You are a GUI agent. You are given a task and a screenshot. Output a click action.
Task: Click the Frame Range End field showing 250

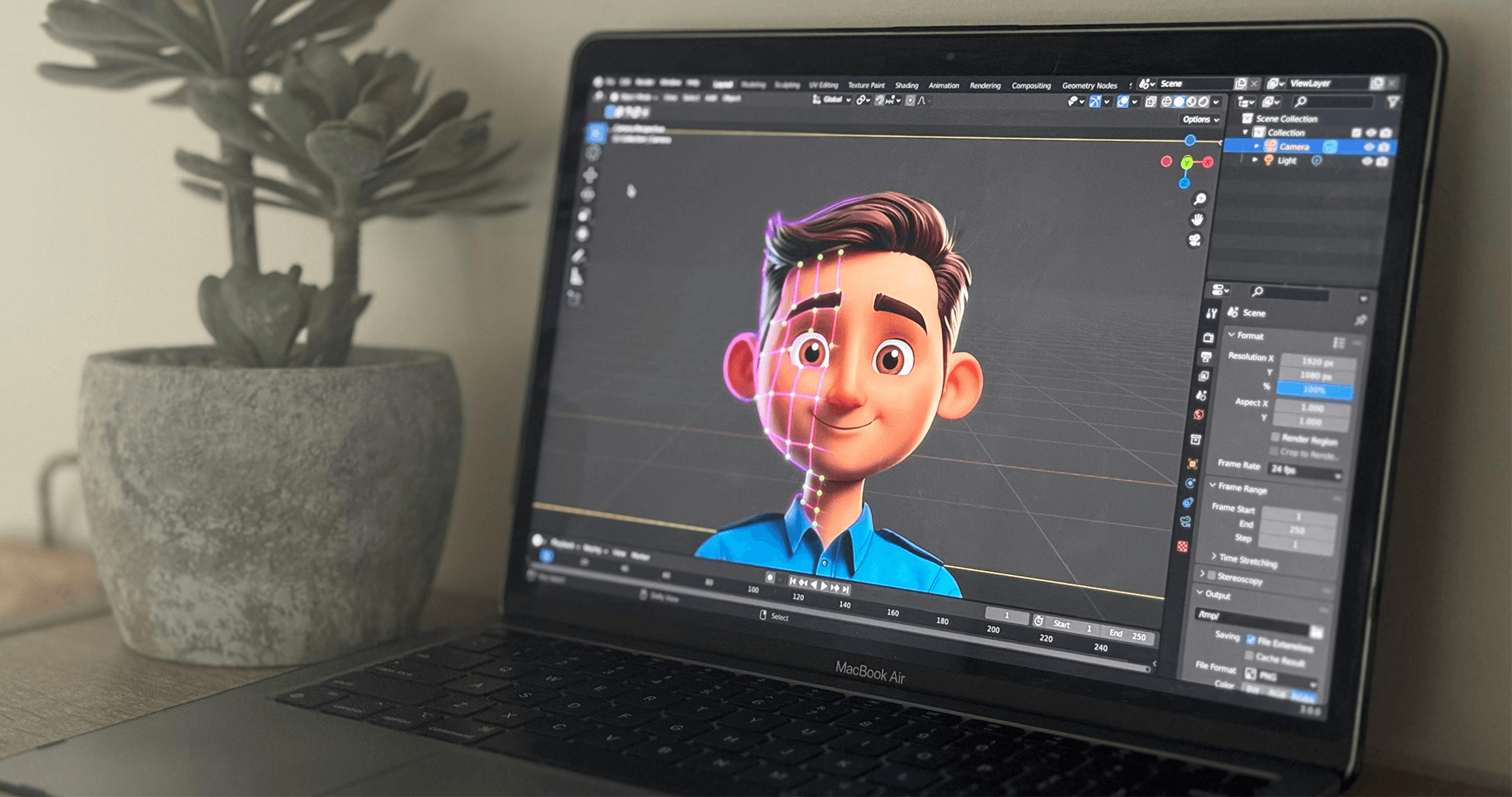pos(1298,529)
